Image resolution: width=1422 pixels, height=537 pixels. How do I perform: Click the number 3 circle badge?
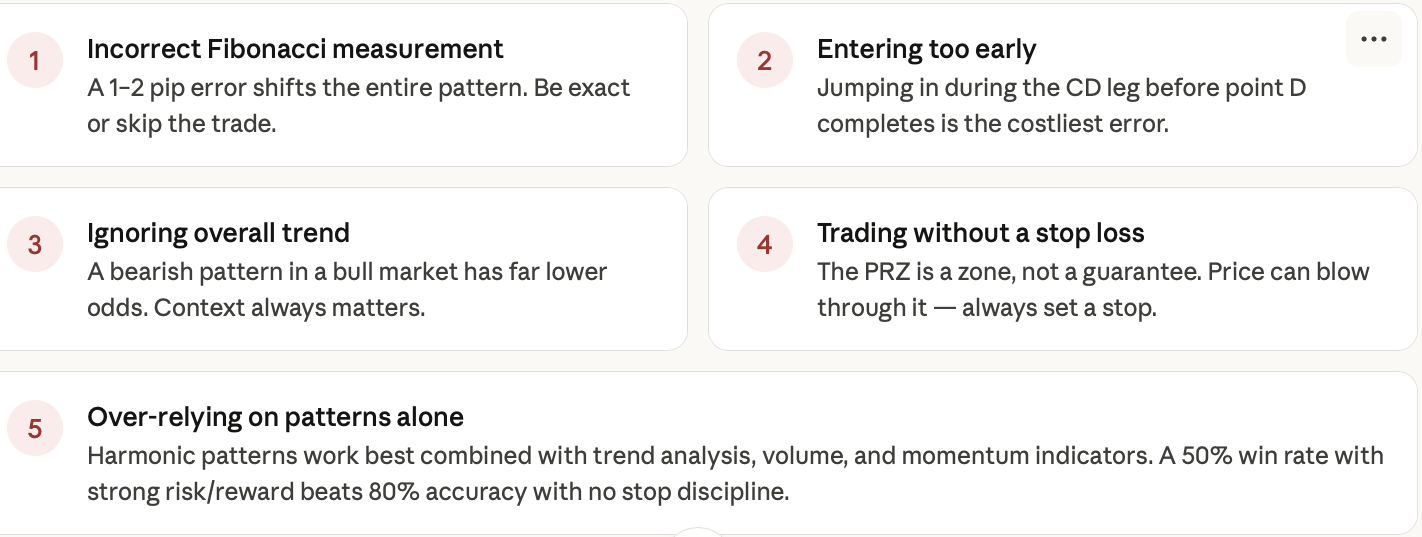click(x=35, y=245)
